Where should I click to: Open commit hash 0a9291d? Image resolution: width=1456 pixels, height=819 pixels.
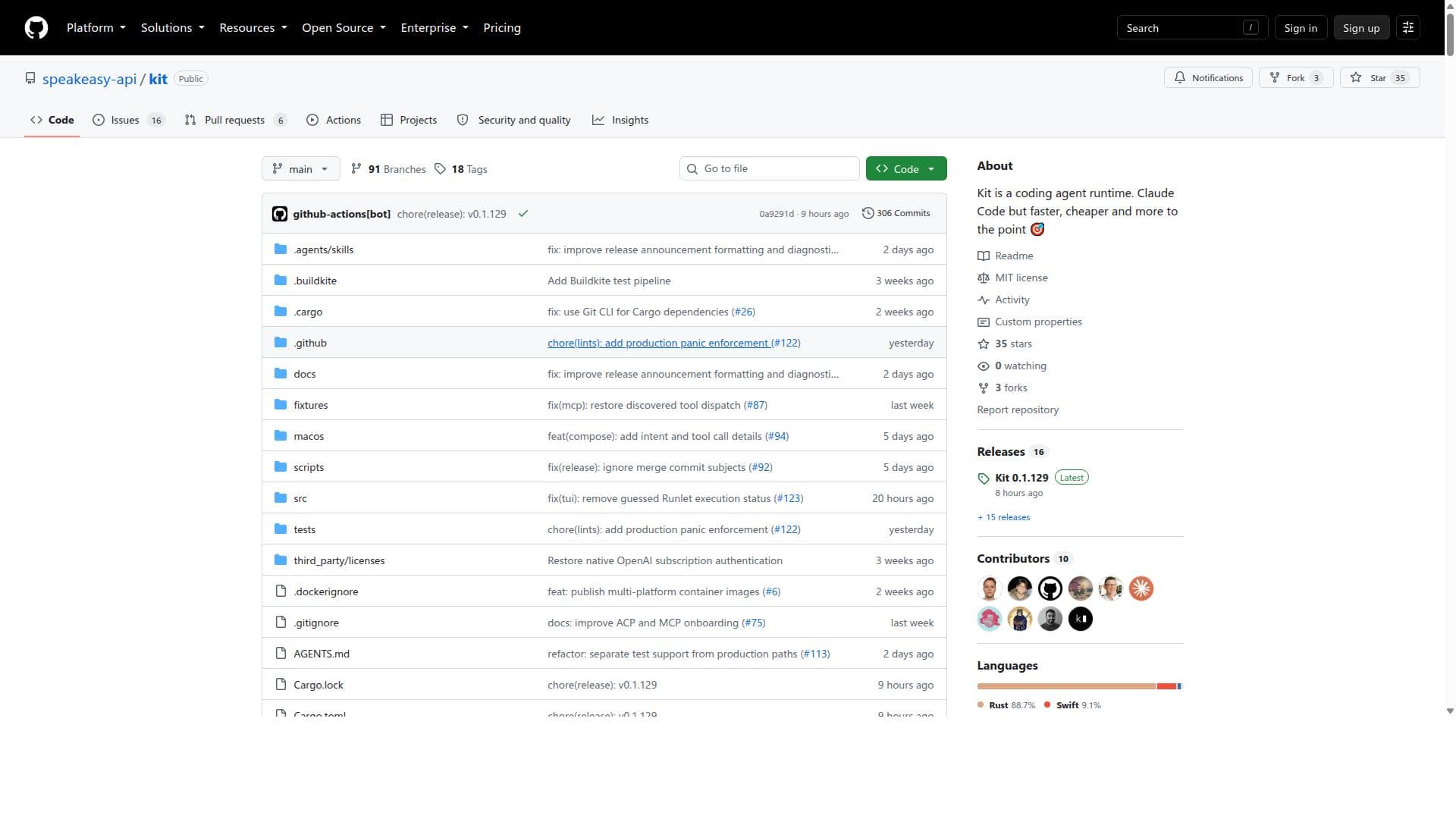(777, 214)
